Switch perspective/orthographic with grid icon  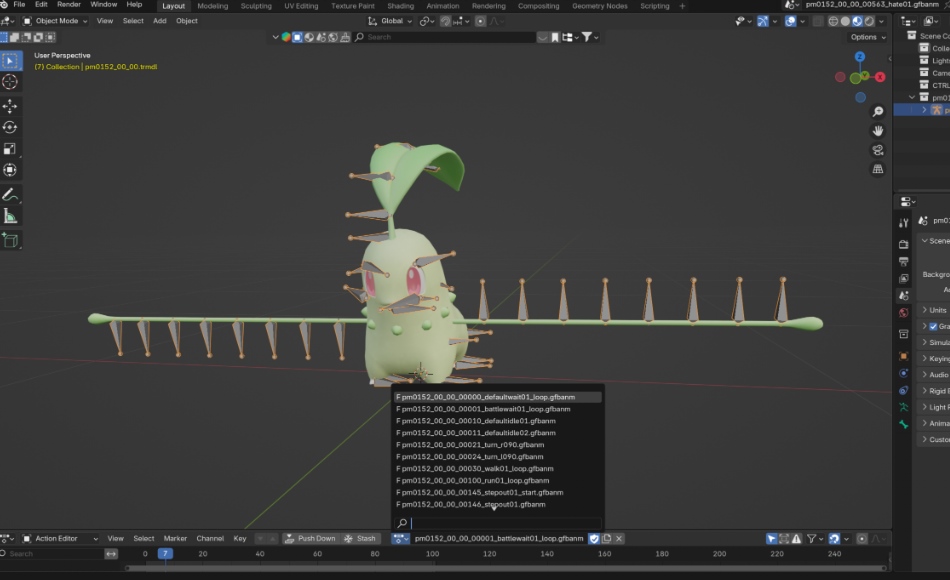877,170
